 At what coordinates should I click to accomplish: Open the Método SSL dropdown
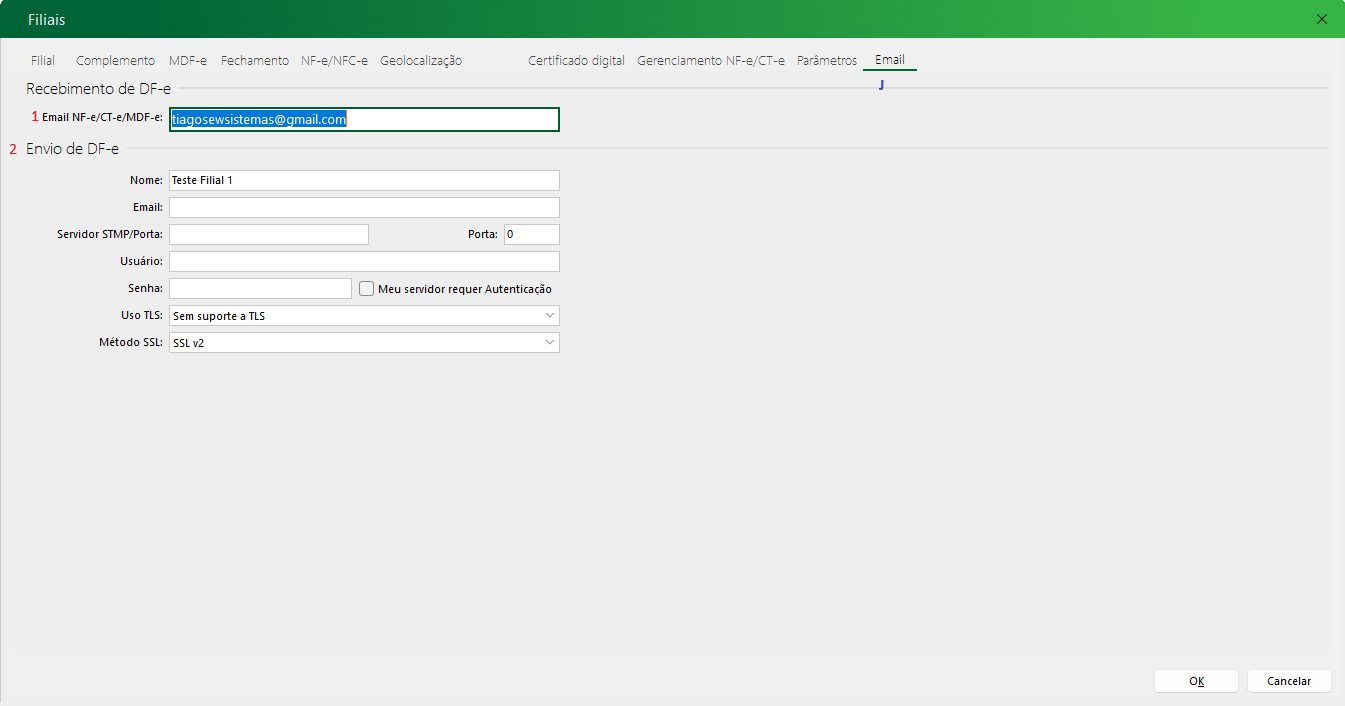(x=549, y=343)
